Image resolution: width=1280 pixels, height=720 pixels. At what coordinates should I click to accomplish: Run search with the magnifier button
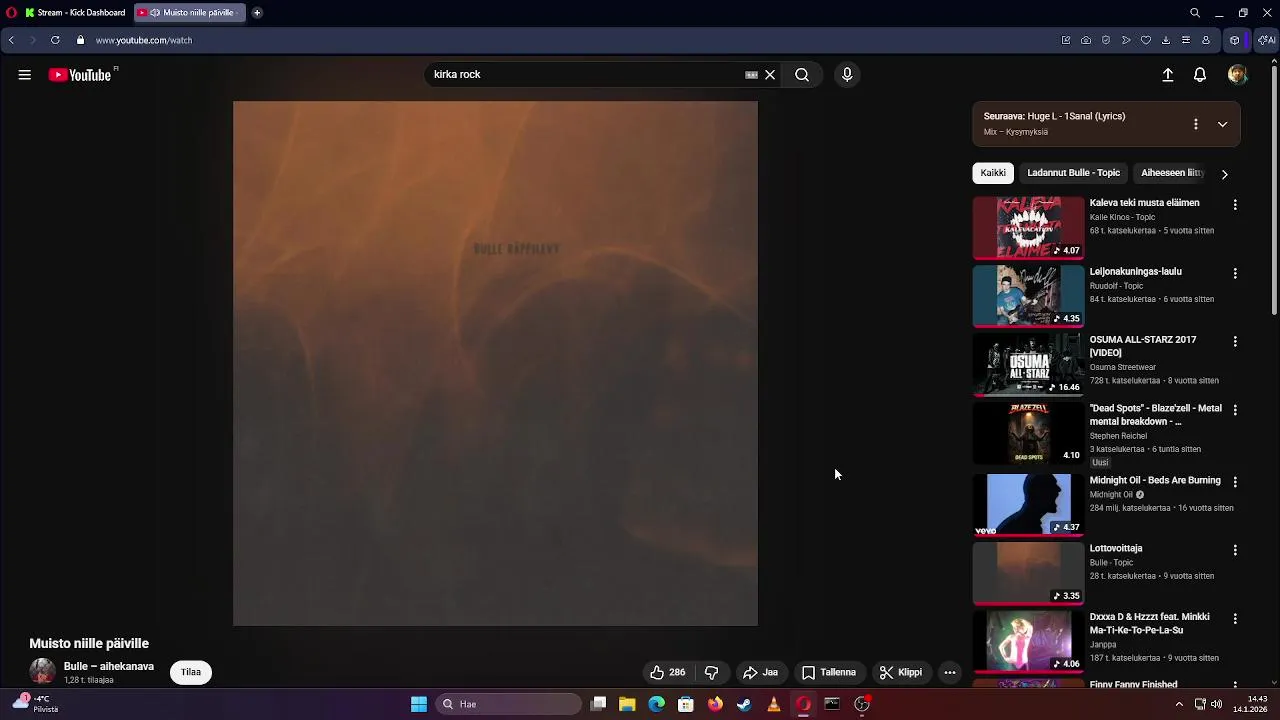[802, 75]
